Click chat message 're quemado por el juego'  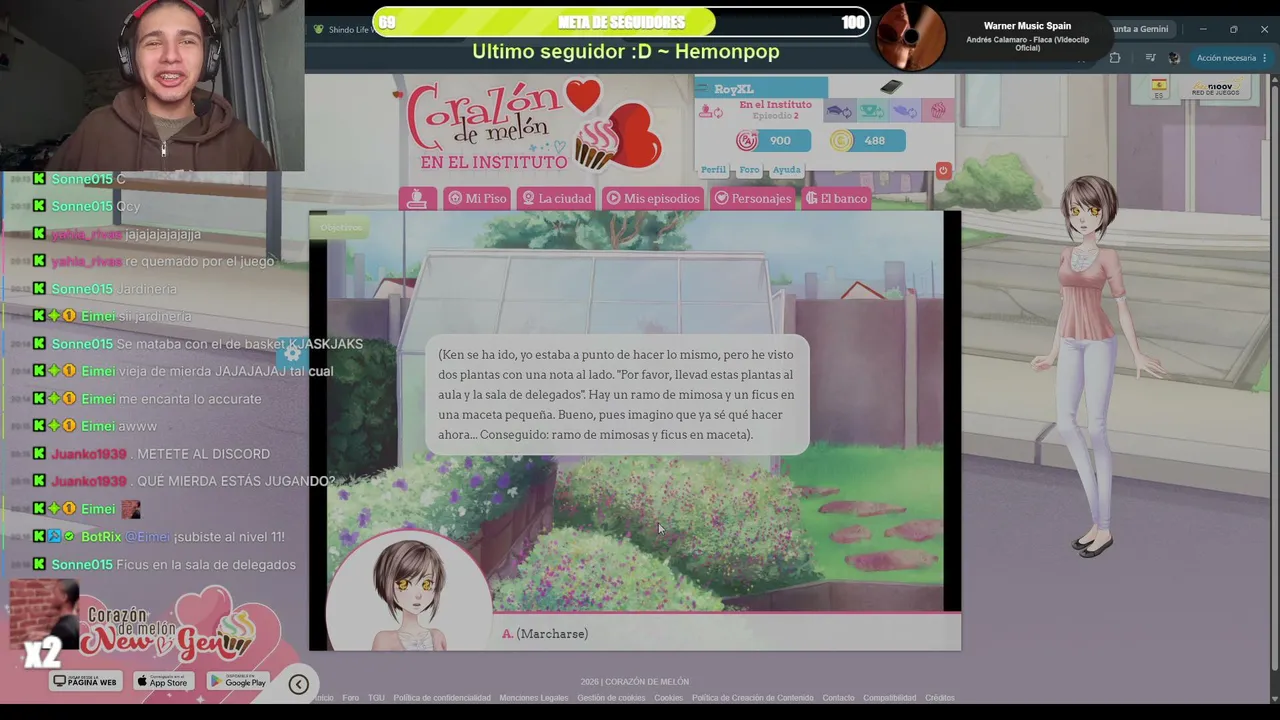tap(199, 261)
